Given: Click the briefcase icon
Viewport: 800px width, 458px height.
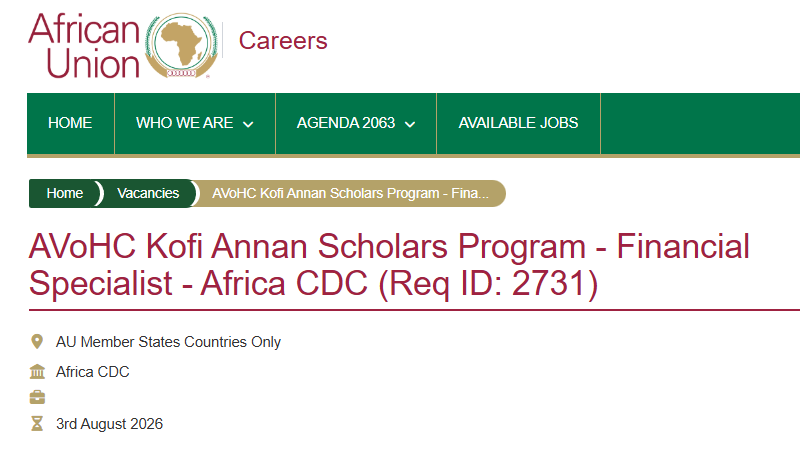Looking at the screenshot, I should click(37, 397).
